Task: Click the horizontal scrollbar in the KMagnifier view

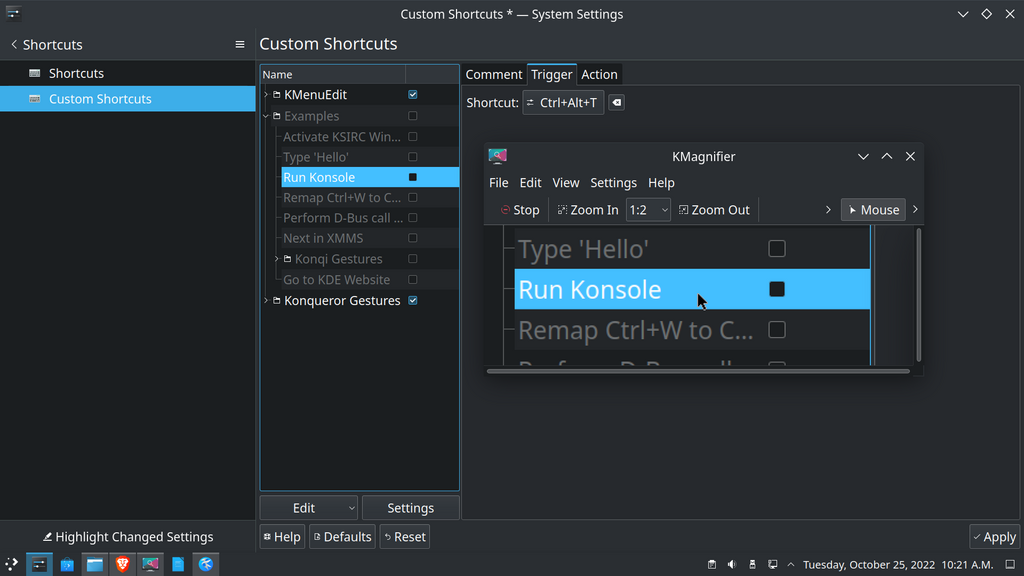Action: click(697, 371)
